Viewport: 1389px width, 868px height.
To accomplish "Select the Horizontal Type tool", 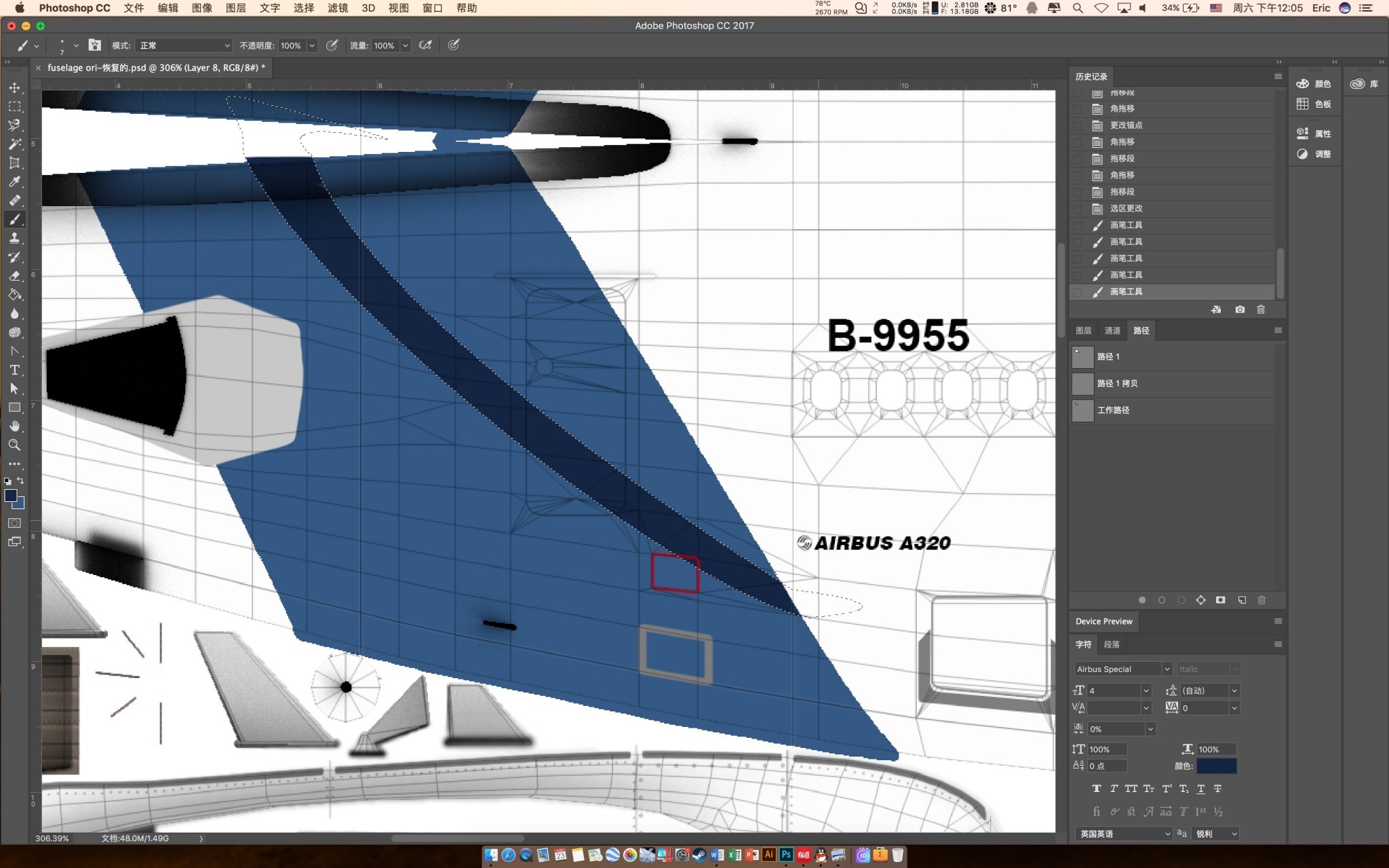I will pos(14,370).
